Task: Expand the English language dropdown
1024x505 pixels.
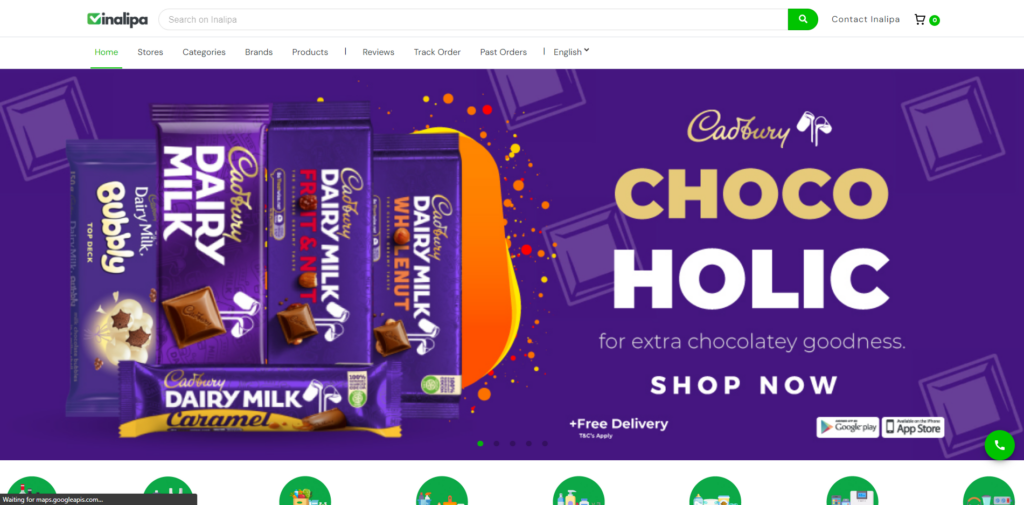Action: click(x=571, y=52)
